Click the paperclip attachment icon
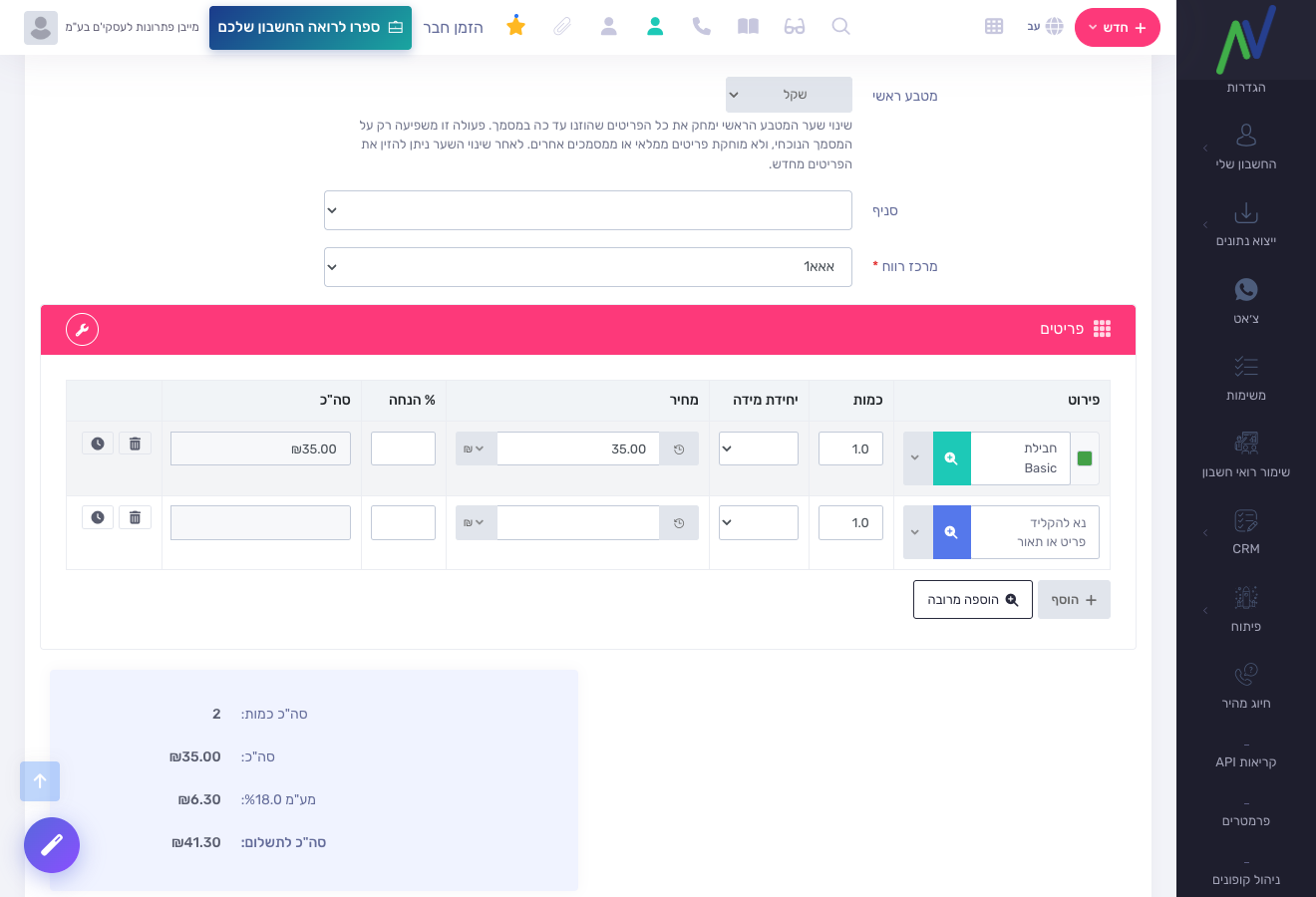 [x=562, y=26]
